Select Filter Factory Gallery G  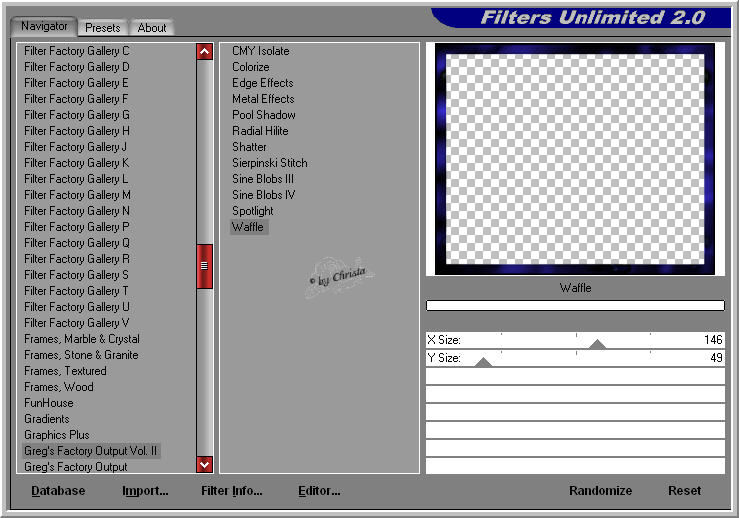click(77, 115)
